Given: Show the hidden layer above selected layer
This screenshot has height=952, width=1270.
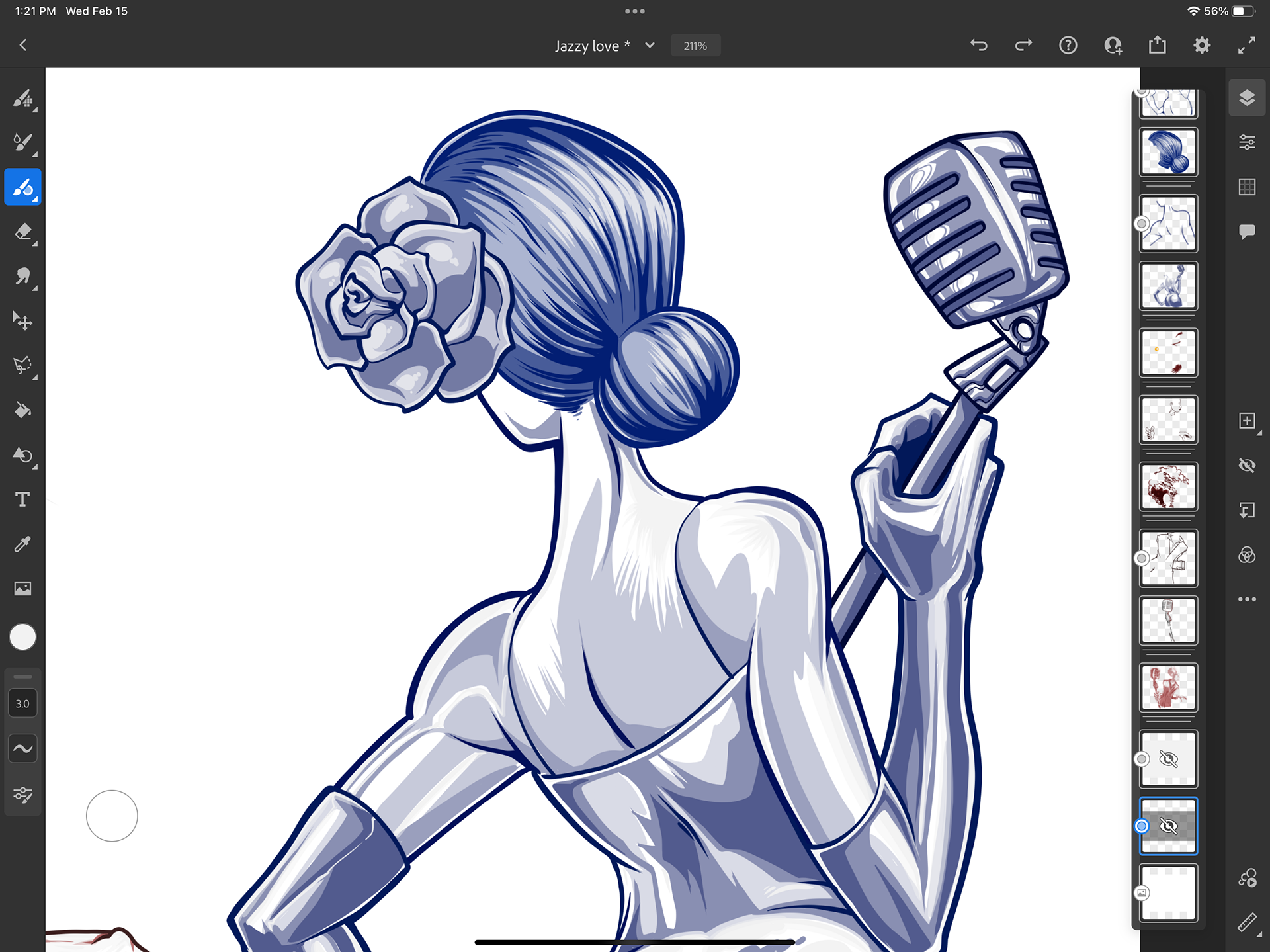Looking at the screenshot, I should pyautogui.click(x=1168, y=759).
